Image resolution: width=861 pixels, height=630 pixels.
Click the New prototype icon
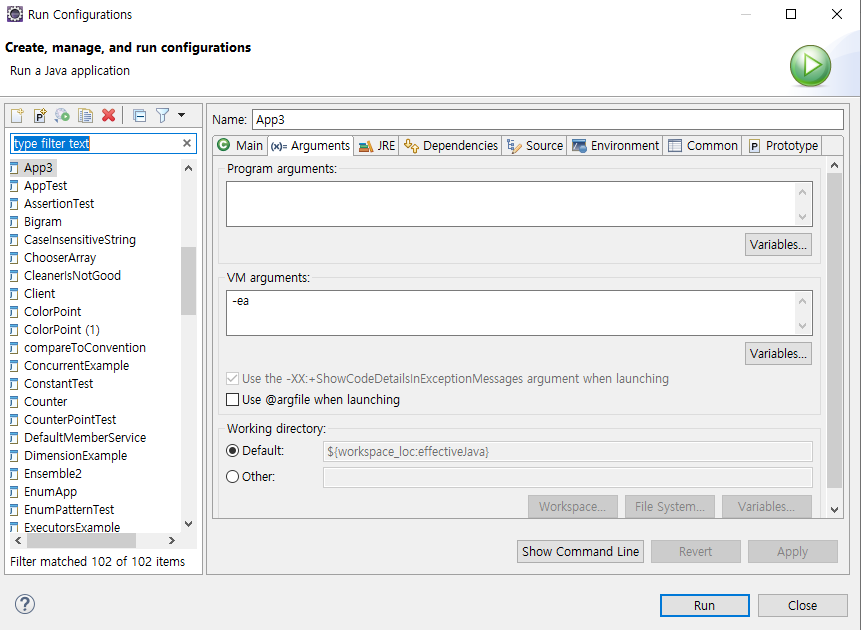click(40, 115)
